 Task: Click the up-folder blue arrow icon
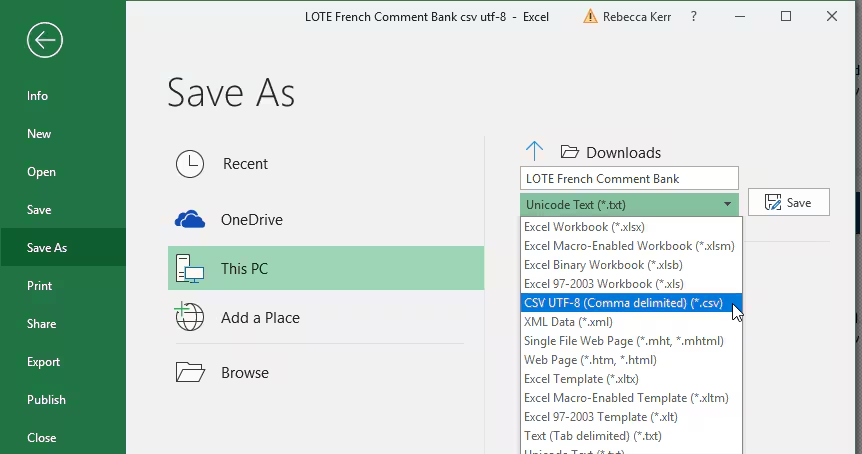pos(534,151)
